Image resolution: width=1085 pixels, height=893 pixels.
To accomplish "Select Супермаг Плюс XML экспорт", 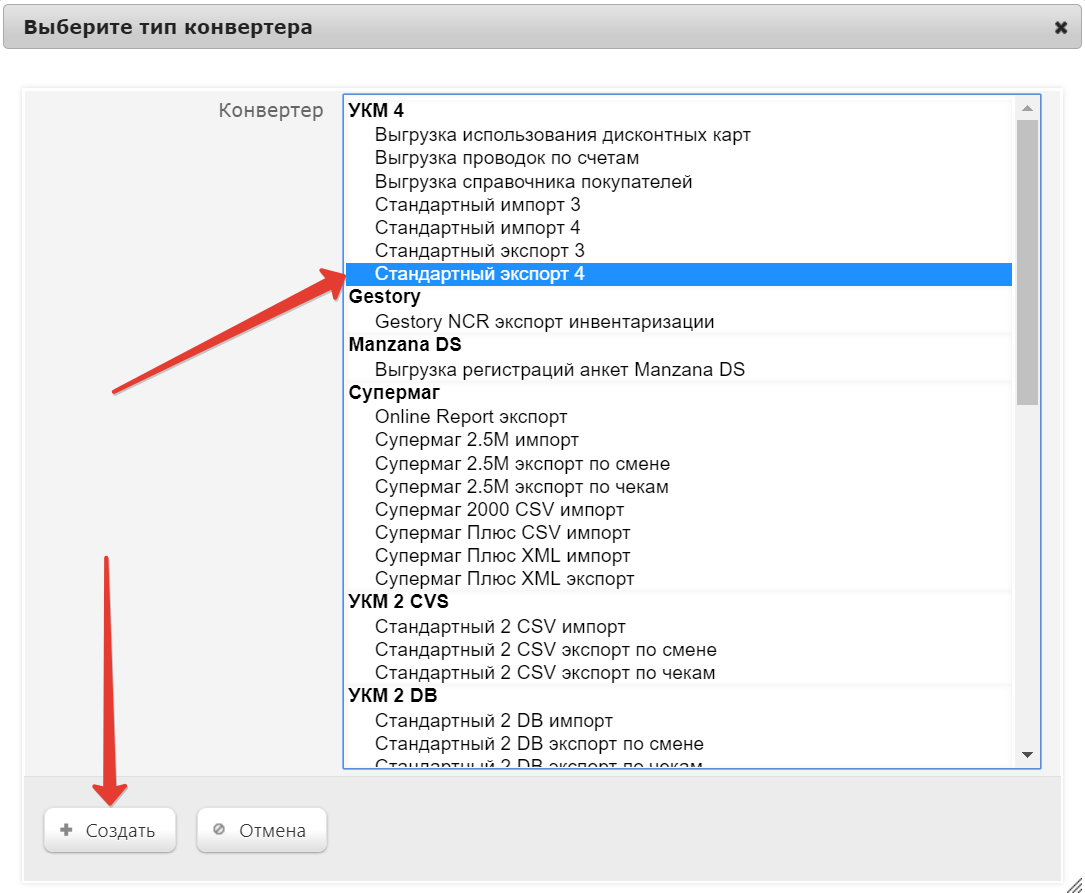I will tap(679, 579).
